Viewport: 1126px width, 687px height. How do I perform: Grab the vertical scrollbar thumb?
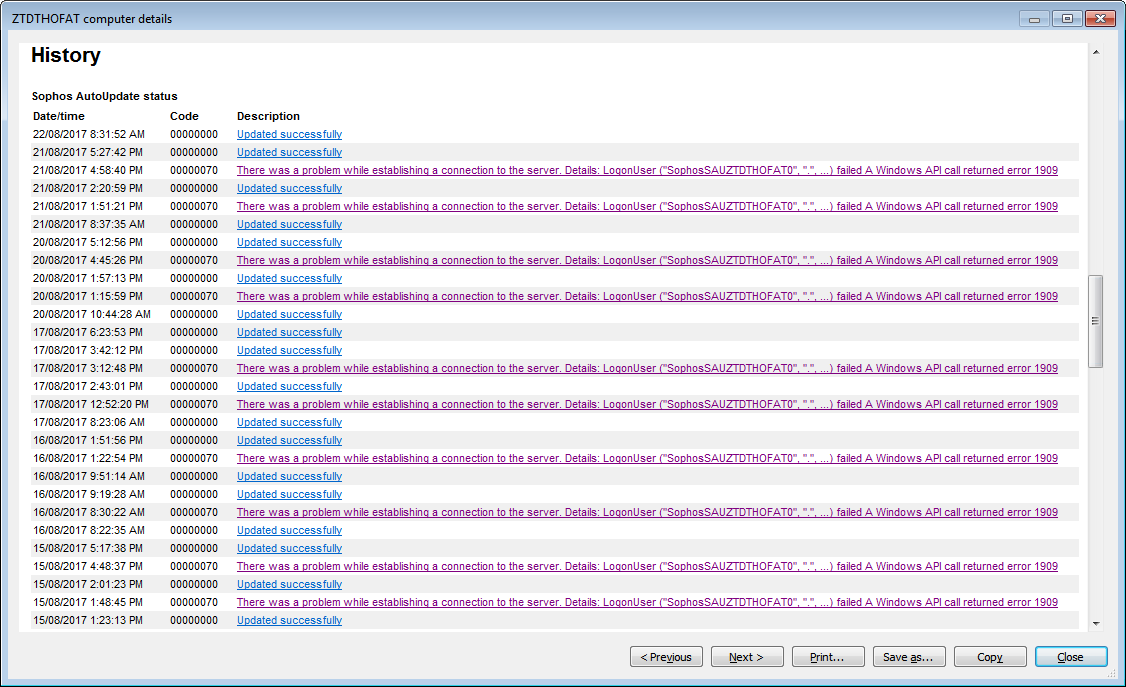click(x=1096, y=322)
